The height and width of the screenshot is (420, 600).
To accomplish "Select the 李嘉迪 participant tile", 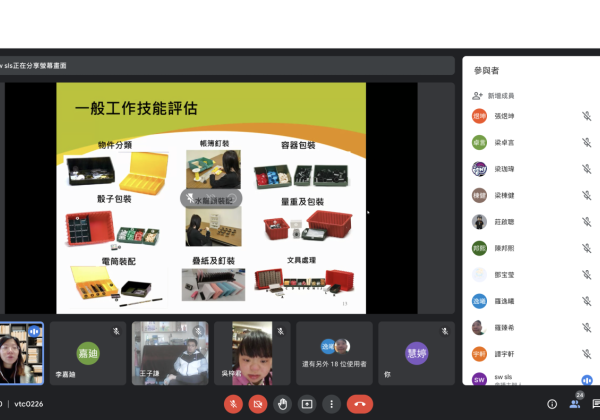I will (88, 353).
